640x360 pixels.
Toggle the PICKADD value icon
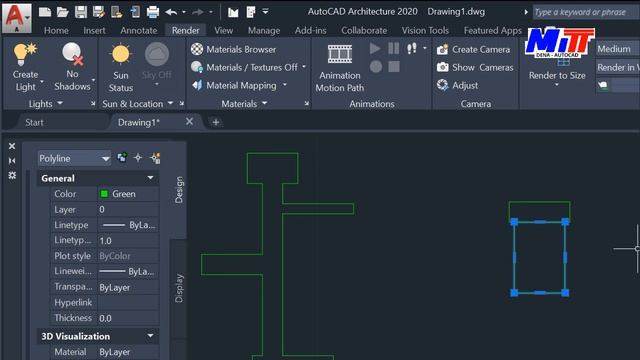point(122,158)
